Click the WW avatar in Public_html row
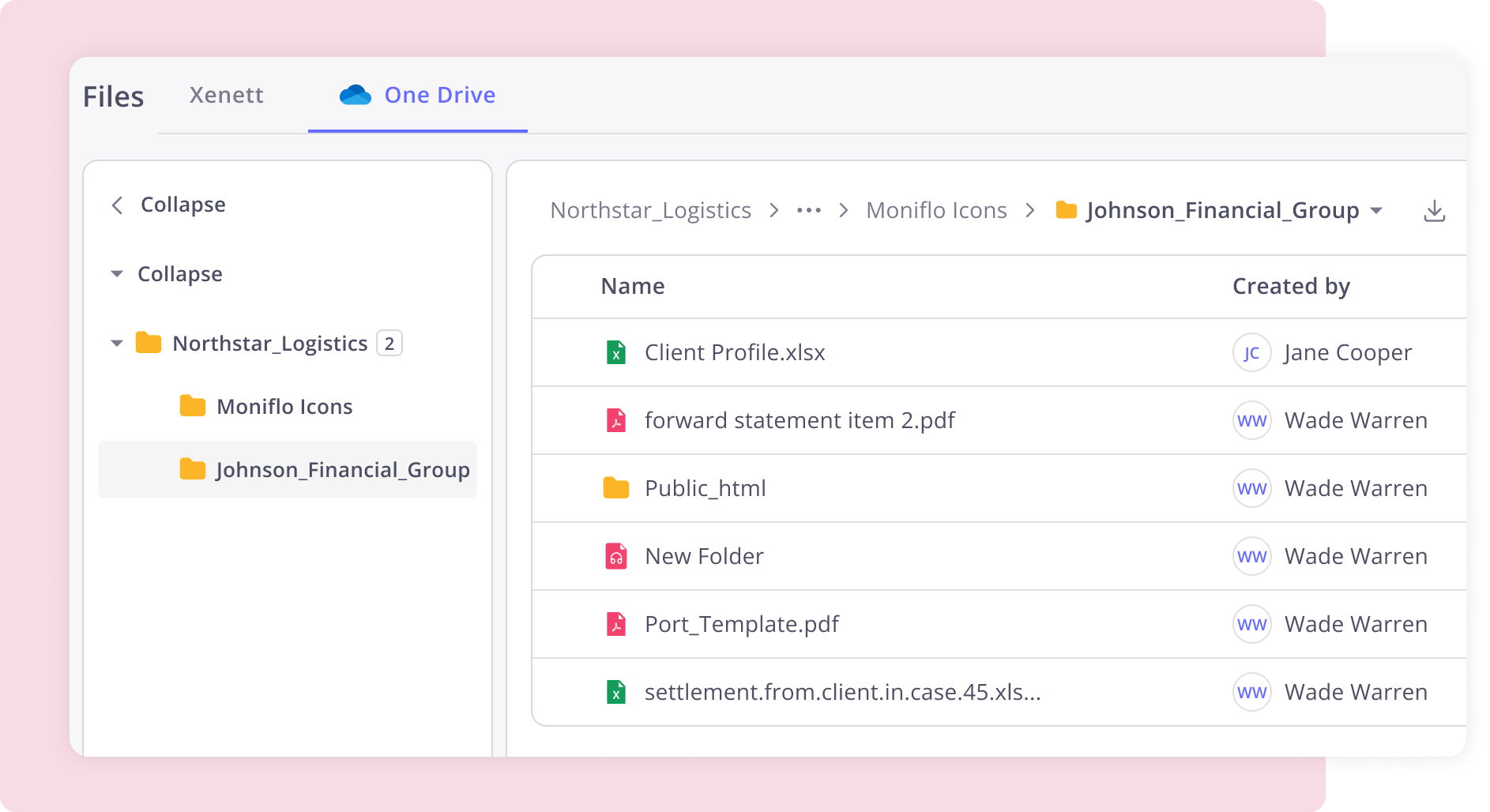Image resolution: width=1490 pixels, height=812 pixels. 1252,488
